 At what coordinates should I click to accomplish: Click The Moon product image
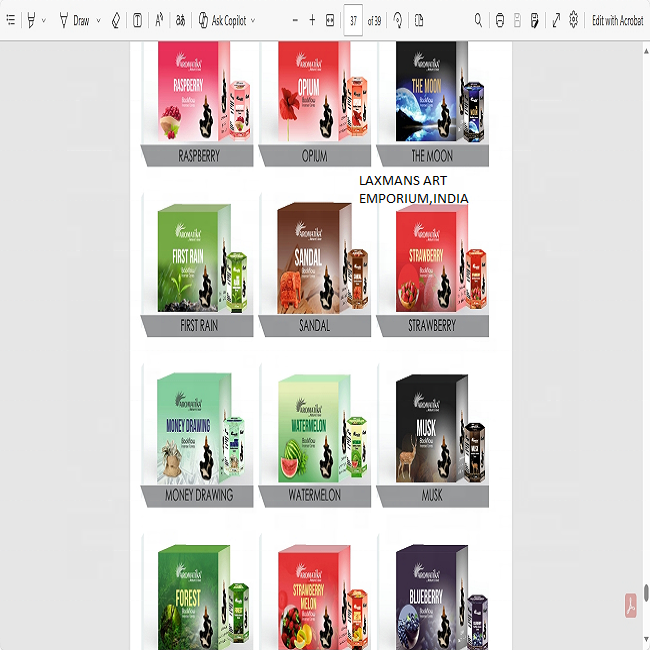pos(440,92)
